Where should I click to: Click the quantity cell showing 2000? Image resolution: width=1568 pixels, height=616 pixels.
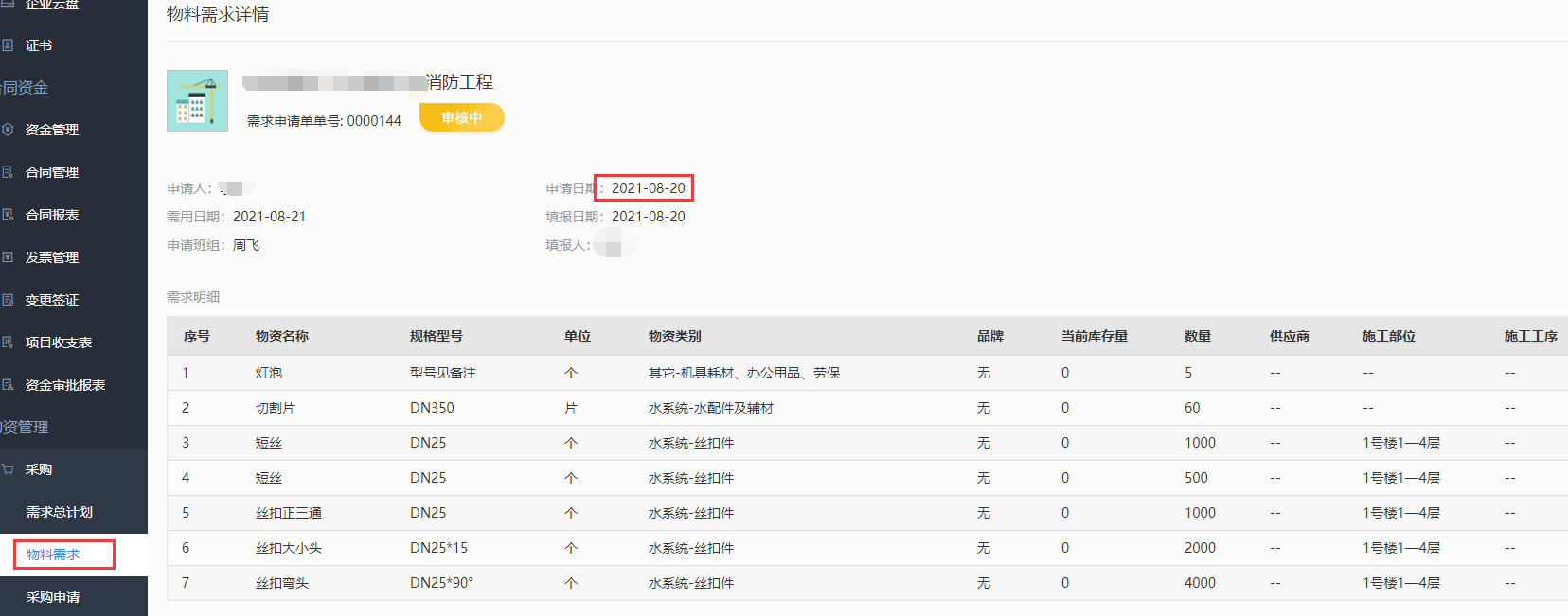[x=1200, y=548]
